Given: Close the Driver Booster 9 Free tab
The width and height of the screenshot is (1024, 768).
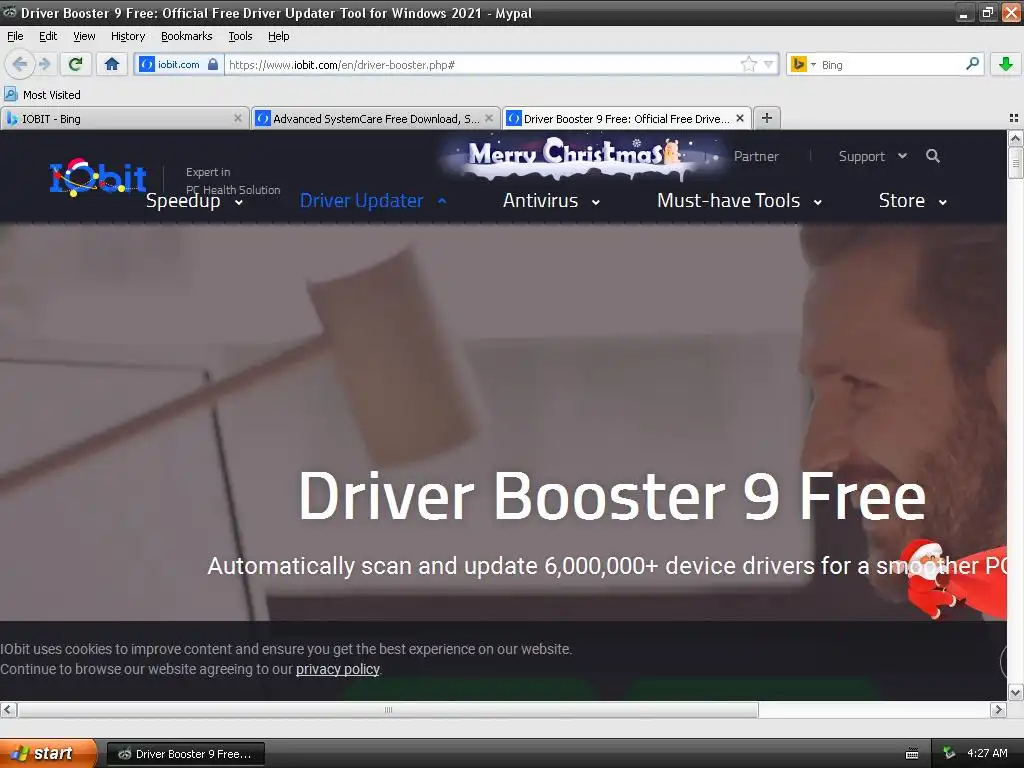Looking at the screenshot, I should 740,118.
